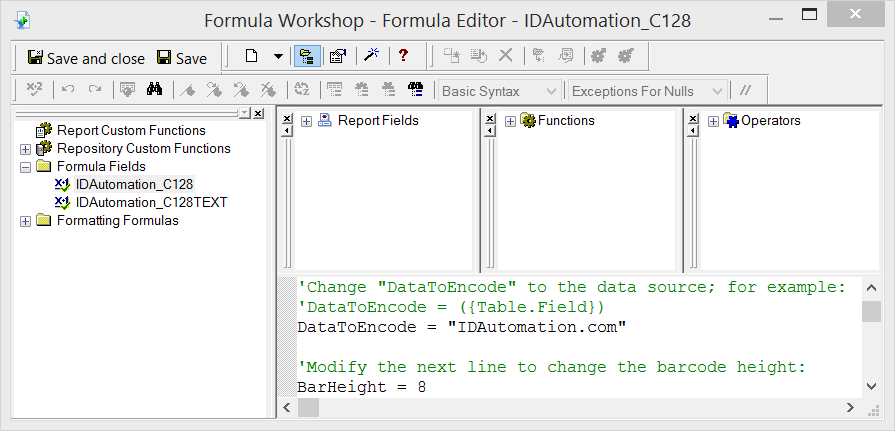
Task: Click the workshop tree panel's small dropdown arrow
Action: tap(245, 113)
